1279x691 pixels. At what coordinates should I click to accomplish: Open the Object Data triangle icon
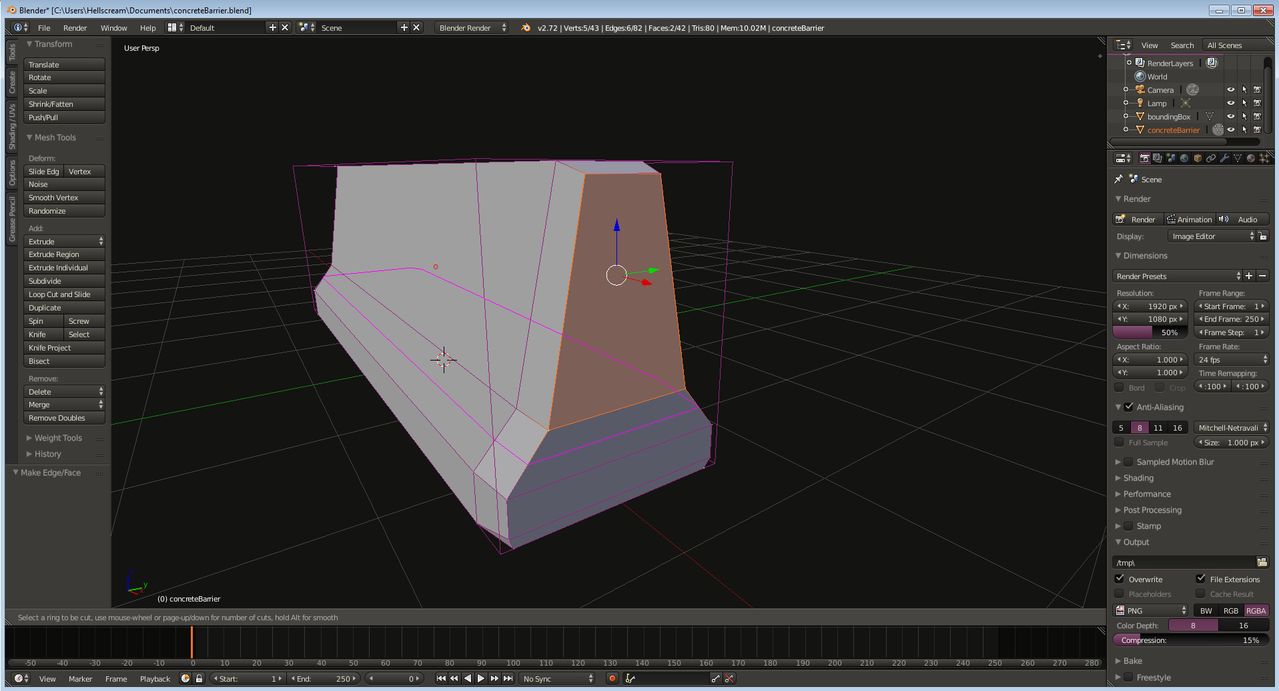point(1237,158)
